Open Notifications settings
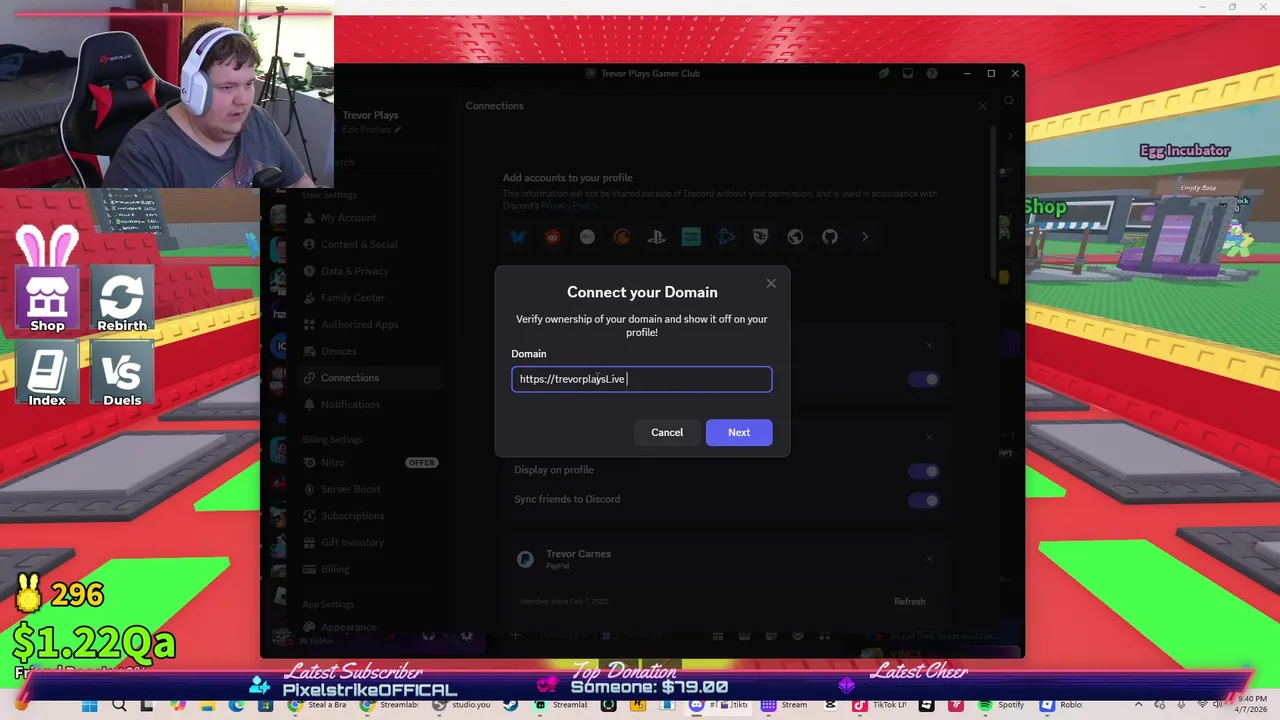 (x=370, y=404)
